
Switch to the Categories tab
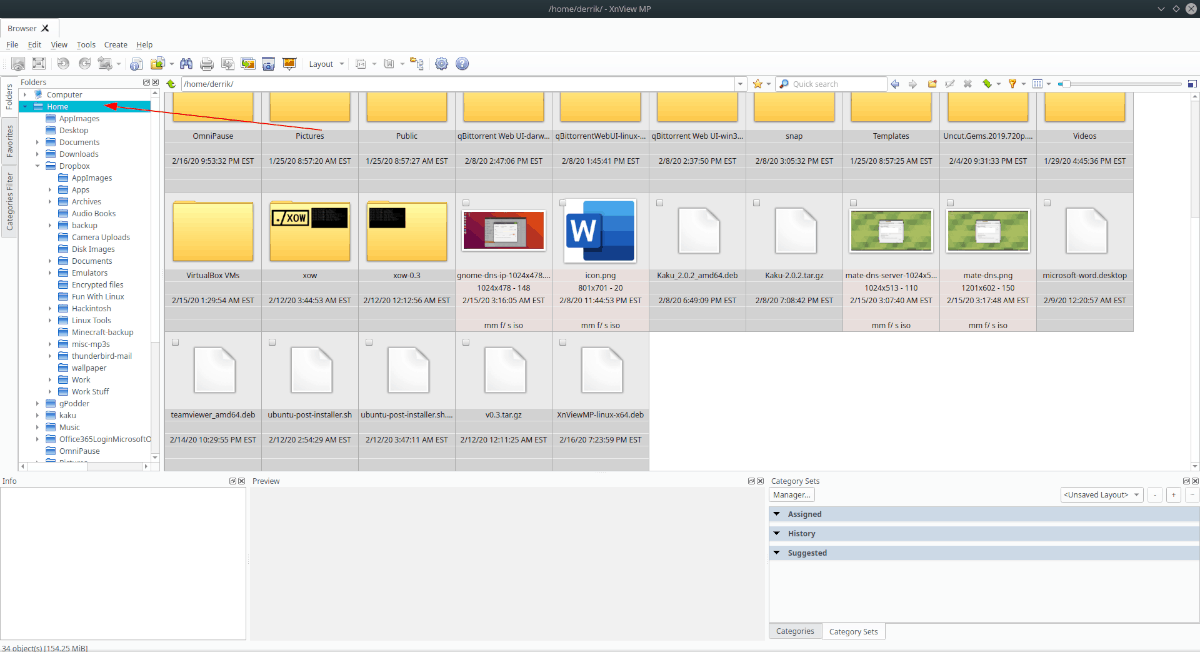[x=795, y=631]
